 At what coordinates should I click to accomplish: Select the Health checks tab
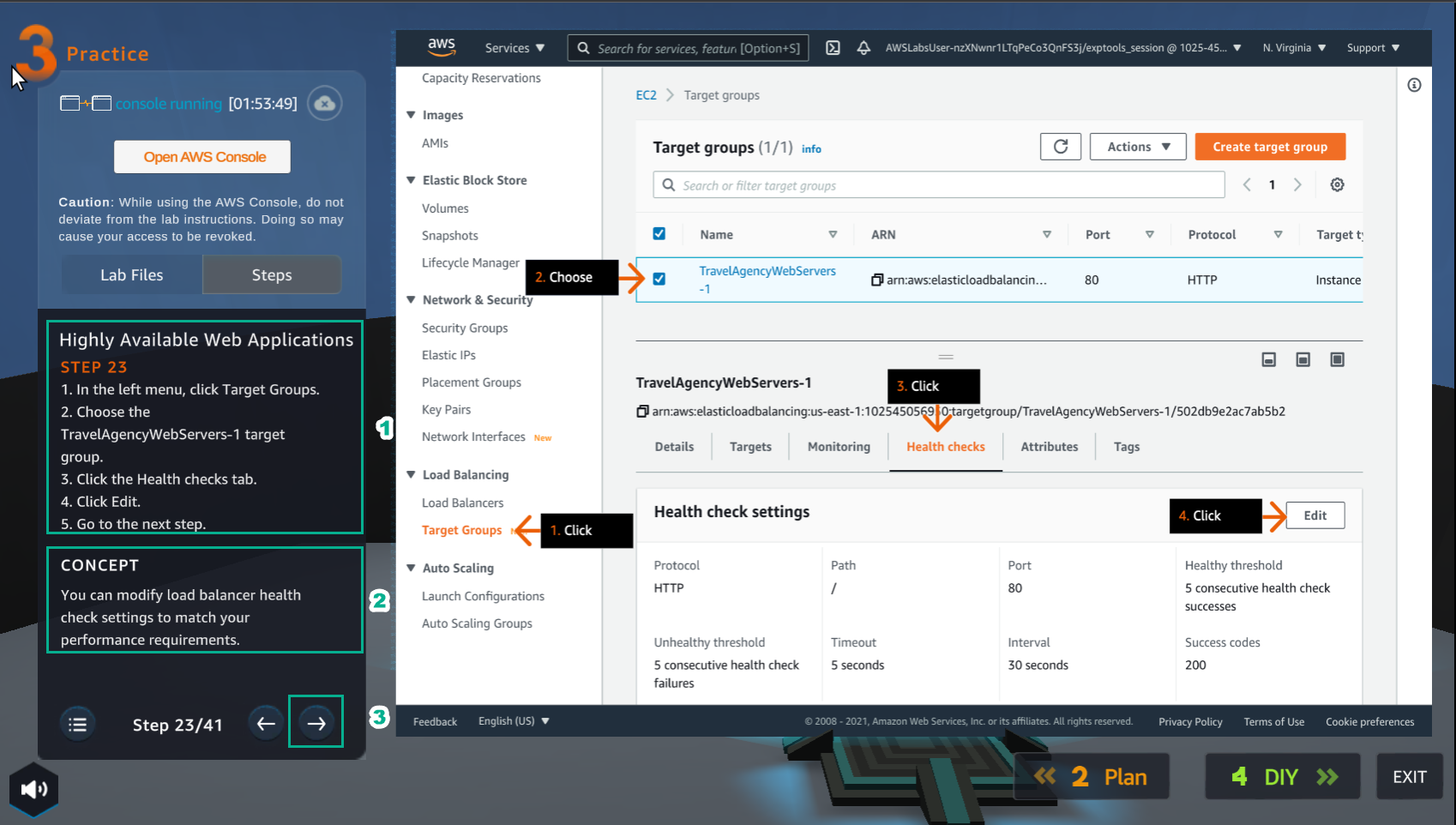point(946,447)
